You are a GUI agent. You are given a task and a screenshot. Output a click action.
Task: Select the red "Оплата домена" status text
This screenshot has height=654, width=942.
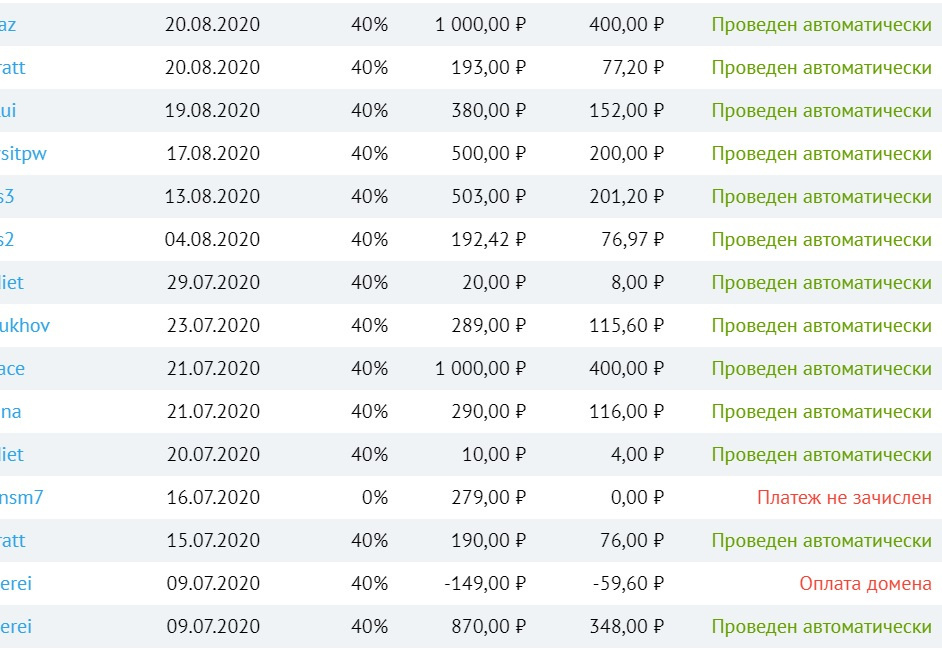pyautogui.click(x=865, y=584)
